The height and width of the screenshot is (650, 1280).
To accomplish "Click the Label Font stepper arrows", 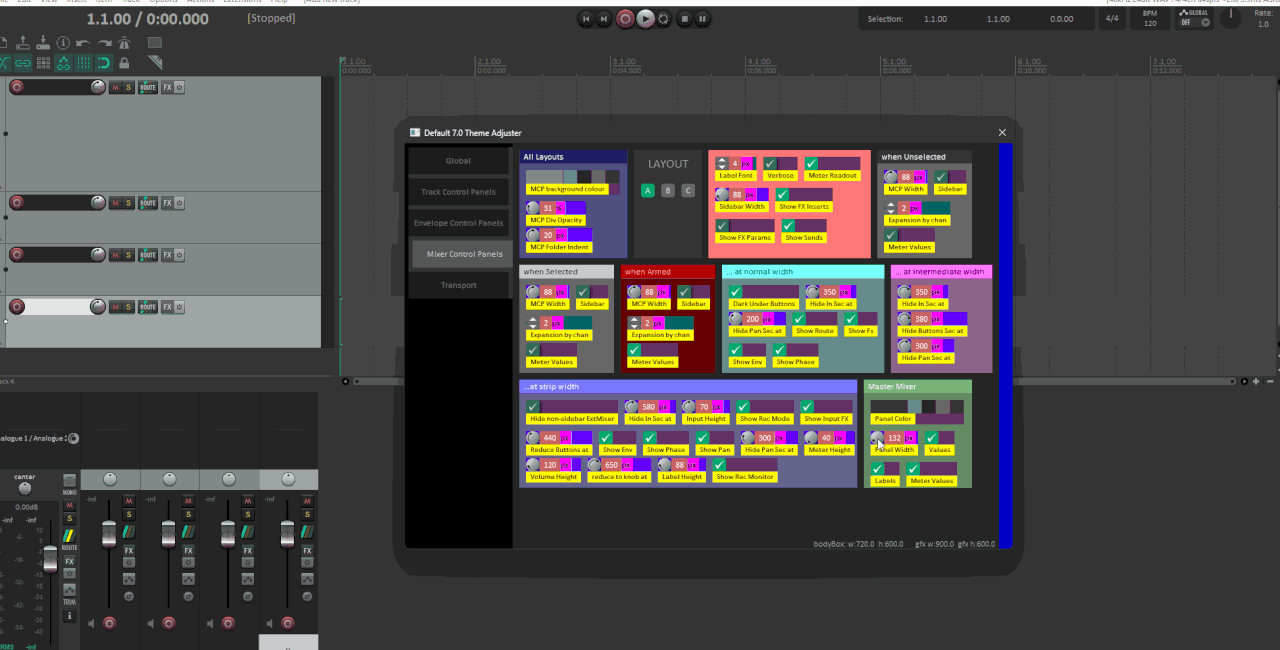I will [722, 163].
